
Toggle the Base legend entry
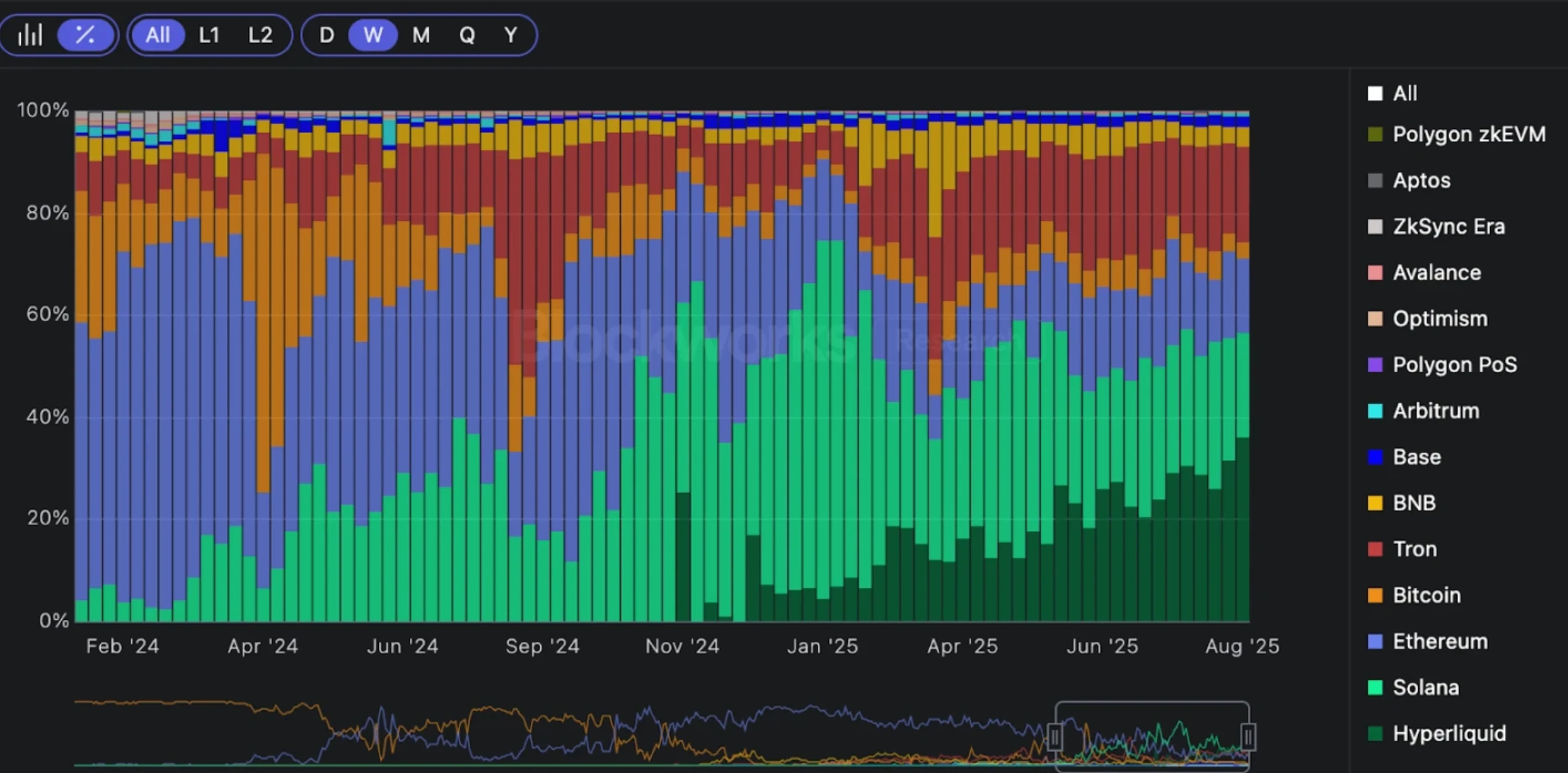coord(1416,457)
